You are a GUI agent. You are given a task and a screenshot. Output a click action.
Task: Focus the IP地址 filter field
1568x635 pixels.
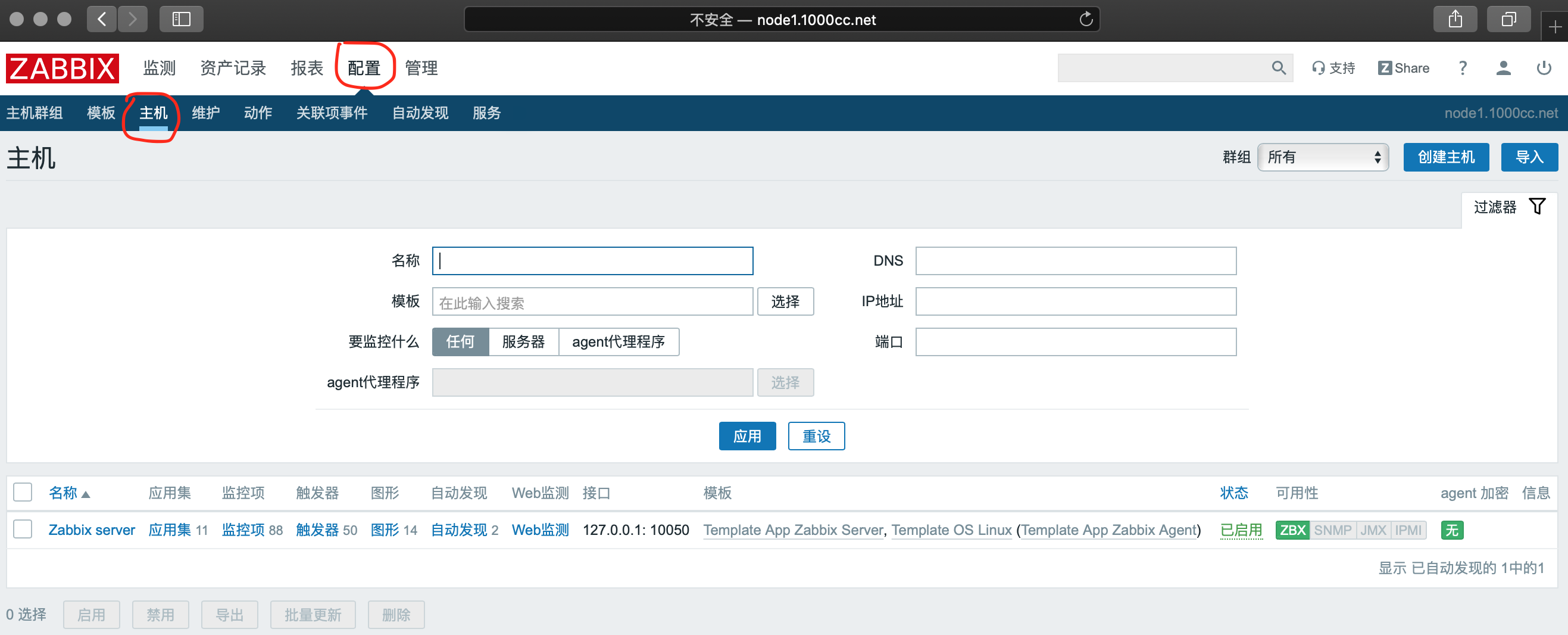[1075, 301]
